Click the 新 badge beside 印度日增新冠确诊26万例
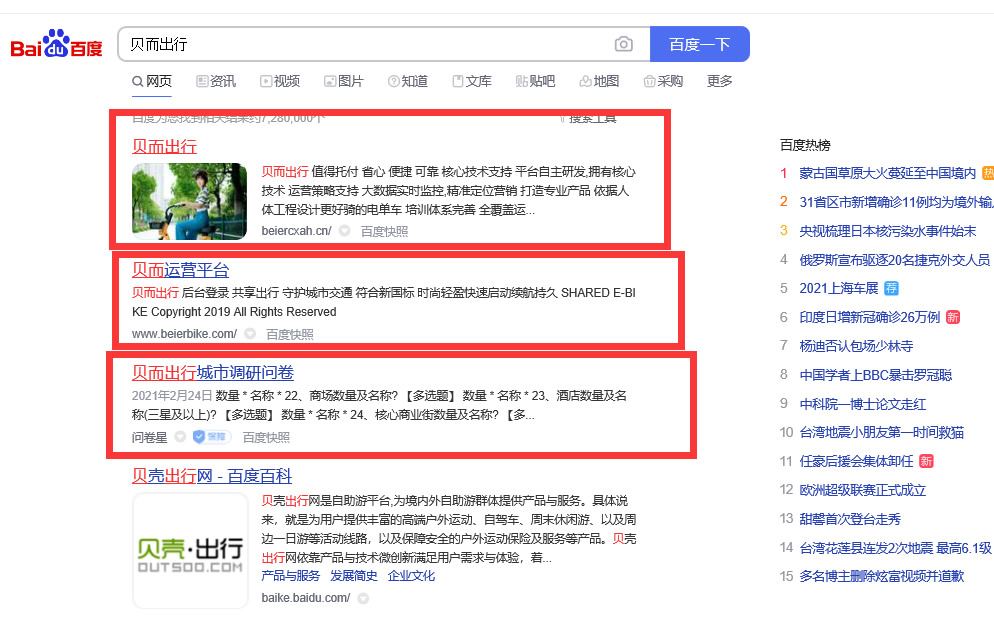Screen dimensions: 994x618 [x=953, y=318]
